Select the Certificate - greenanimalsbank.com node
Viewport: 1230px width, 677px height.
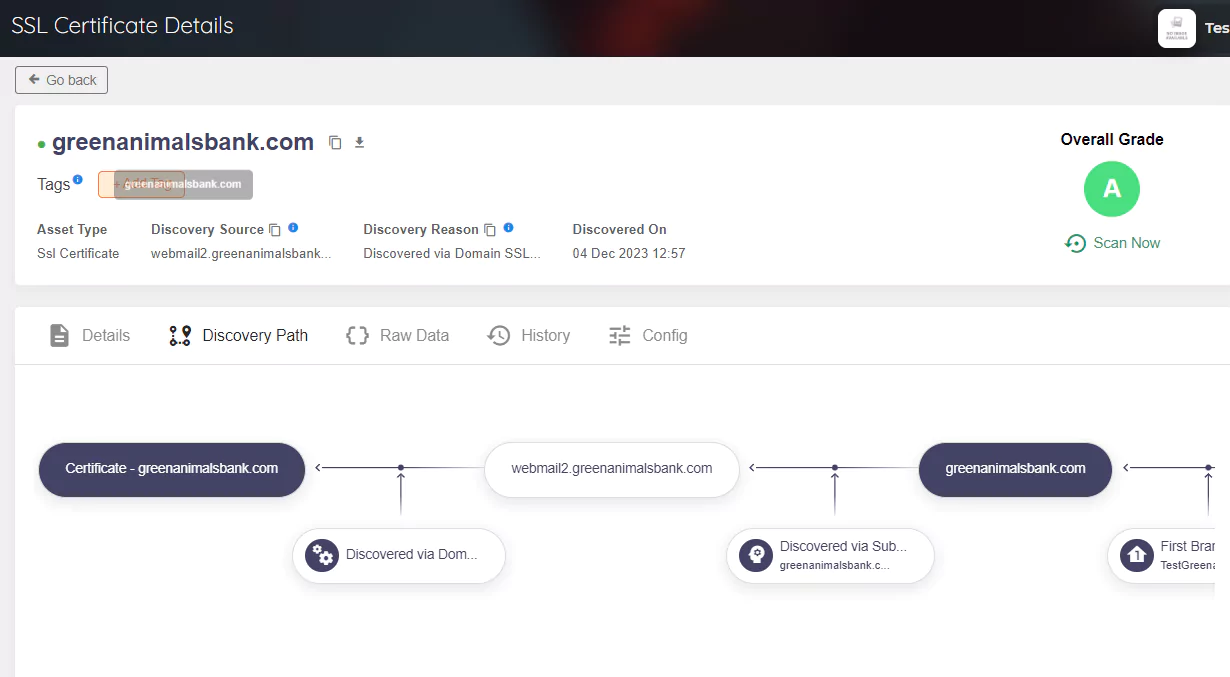(172, 469)
